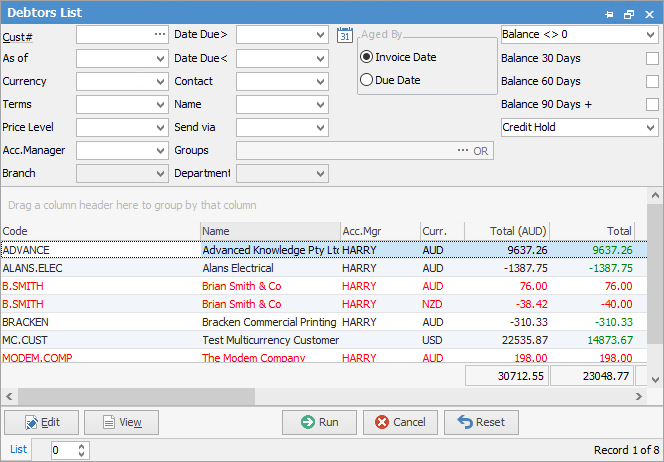Click the Edit button icon
Screen dimensions: 664x462
coord(31,423)
